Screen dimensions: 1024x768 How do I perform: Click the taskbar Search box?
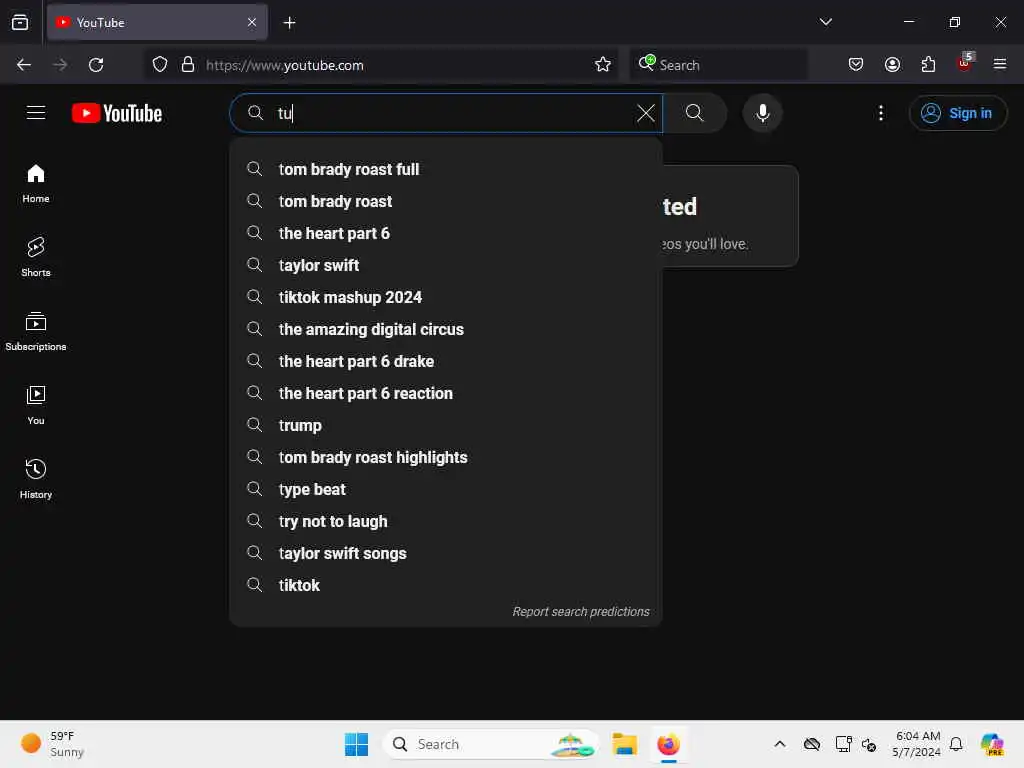pos(491,744)
